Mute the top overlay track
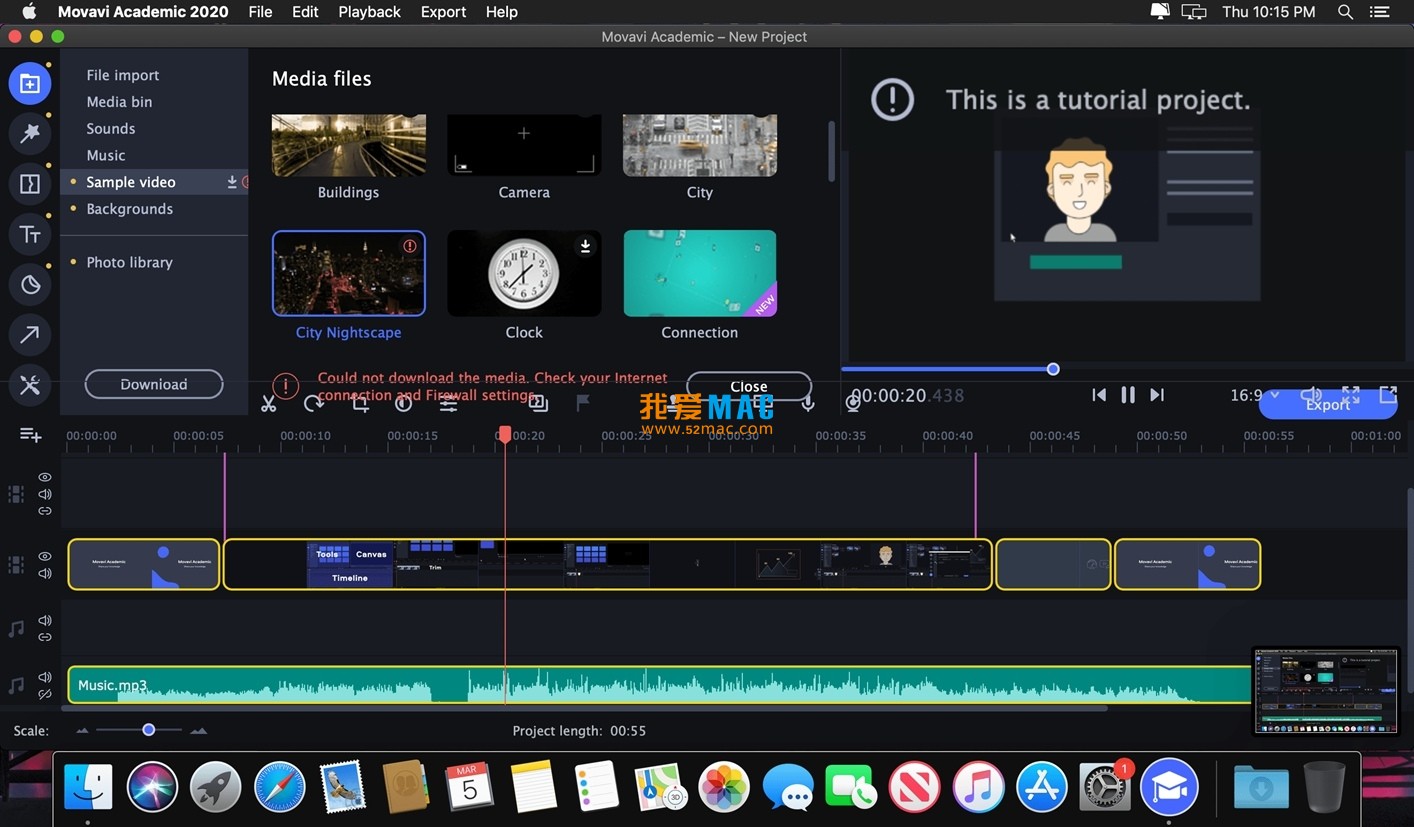Viewport: 1414px width, 827px height. click(x=45, y=494)
